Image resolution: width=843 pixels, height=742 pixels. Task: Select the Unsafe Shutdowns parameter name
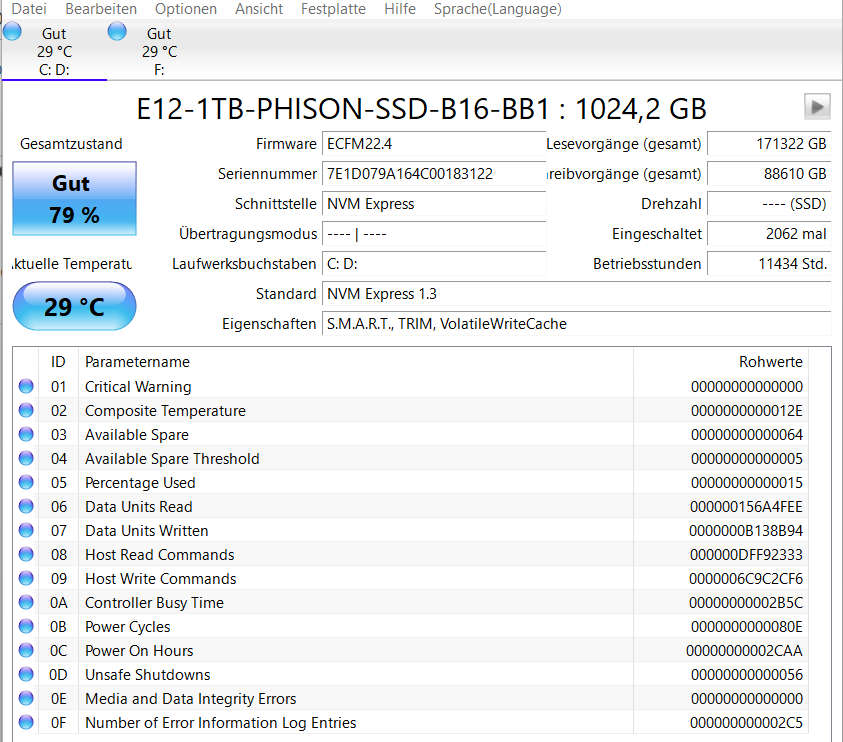(x=147, y=675)
